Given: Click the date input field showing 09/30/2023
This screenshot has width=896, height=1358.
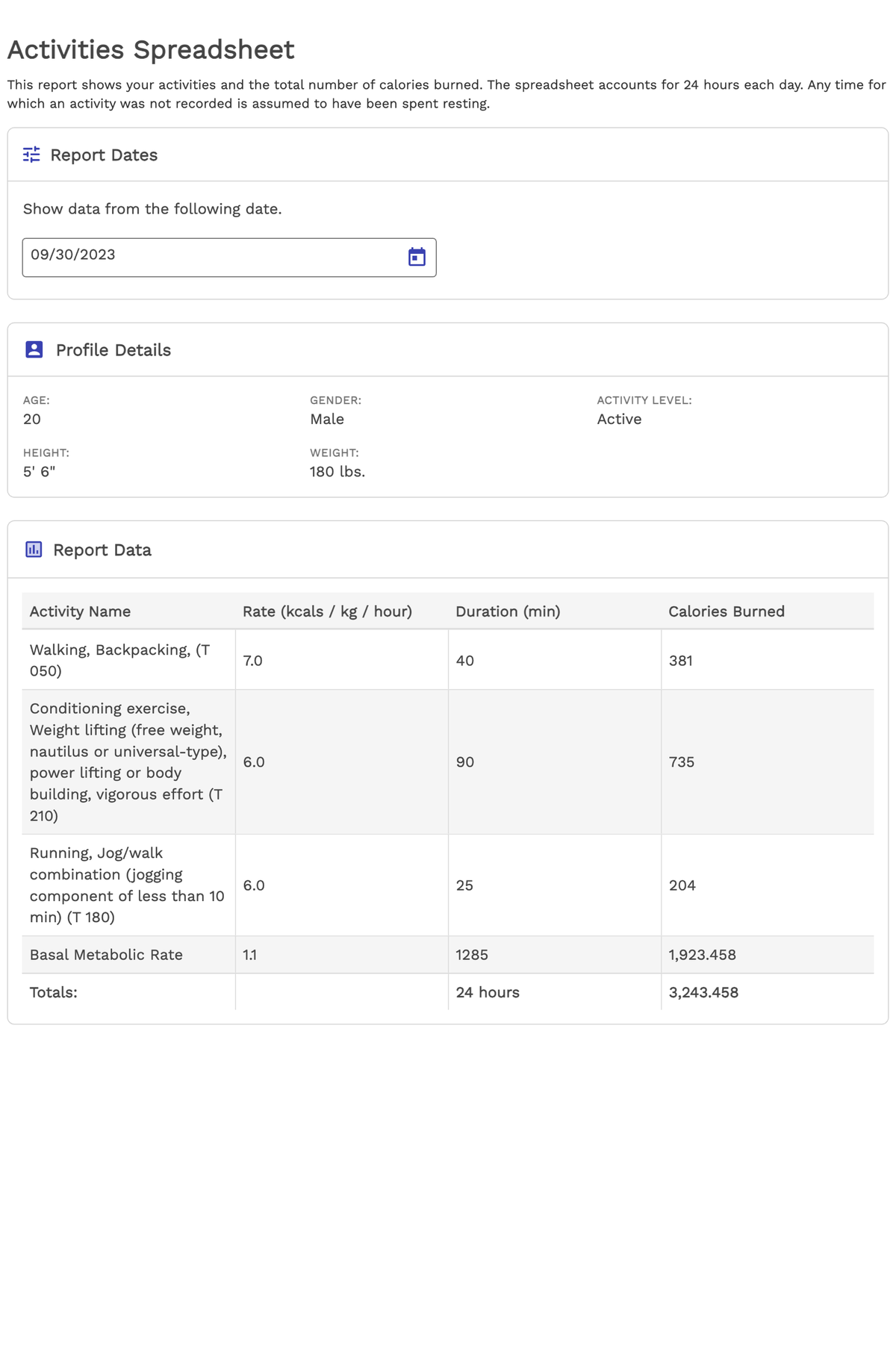Looking at the screenshot, I should tap(209, 257).
